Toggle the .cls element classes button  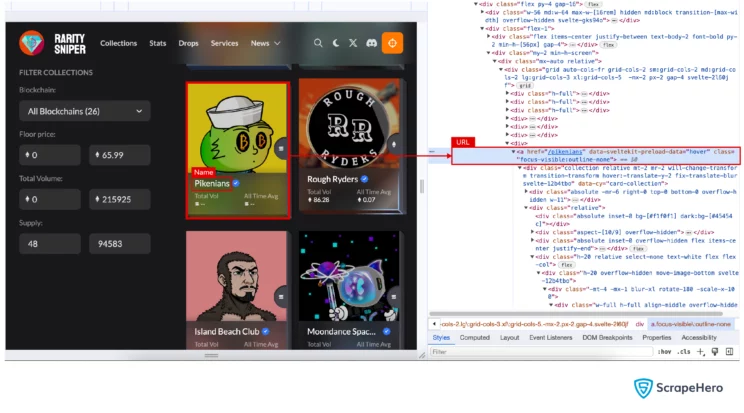(684, 352)
